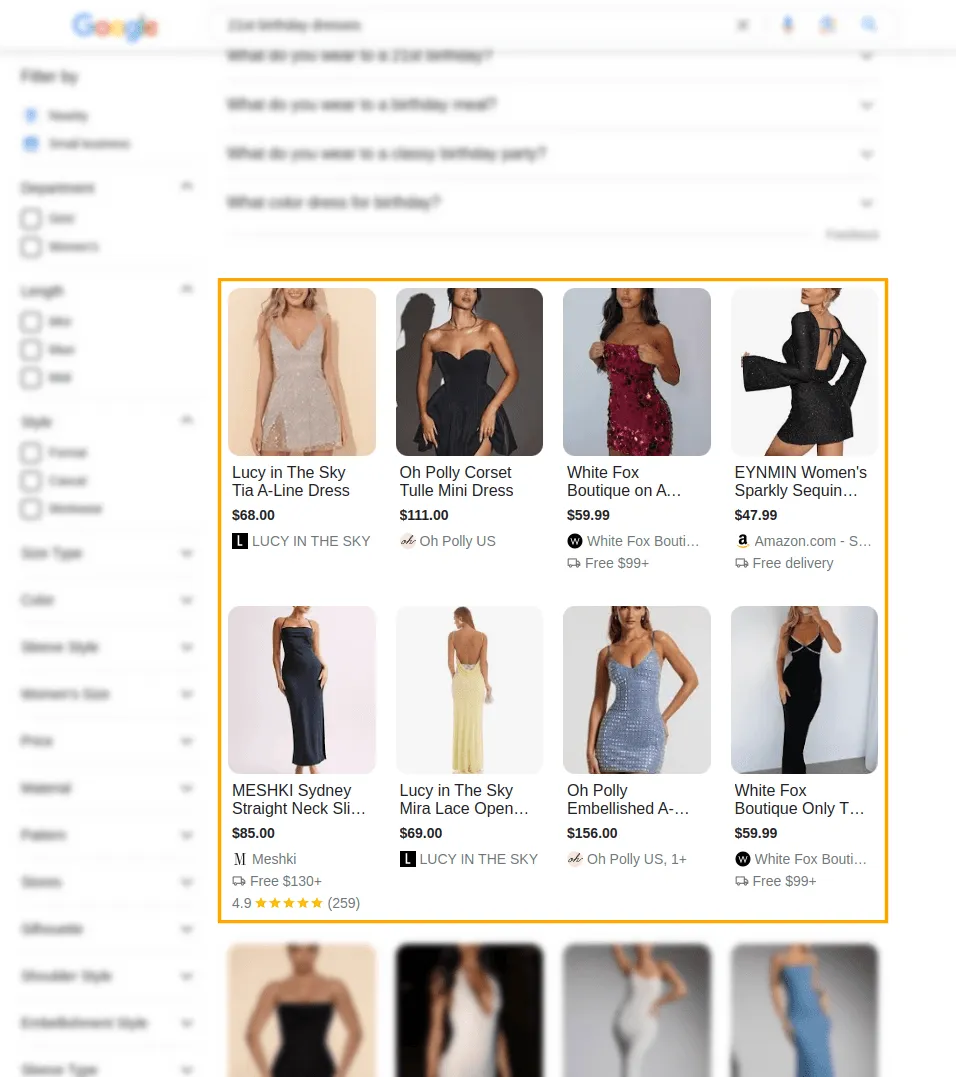This screenshot has height=1077, width=956.
Task: Click the Meshki store icon
Action: point(239,859)
